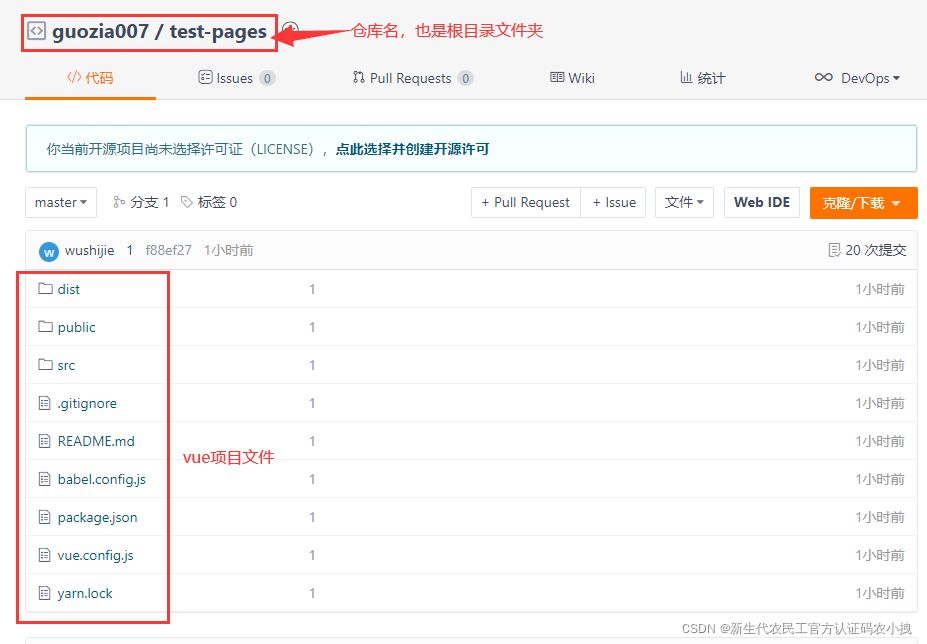Click the wushijie avatar icon

click(48, 252)
